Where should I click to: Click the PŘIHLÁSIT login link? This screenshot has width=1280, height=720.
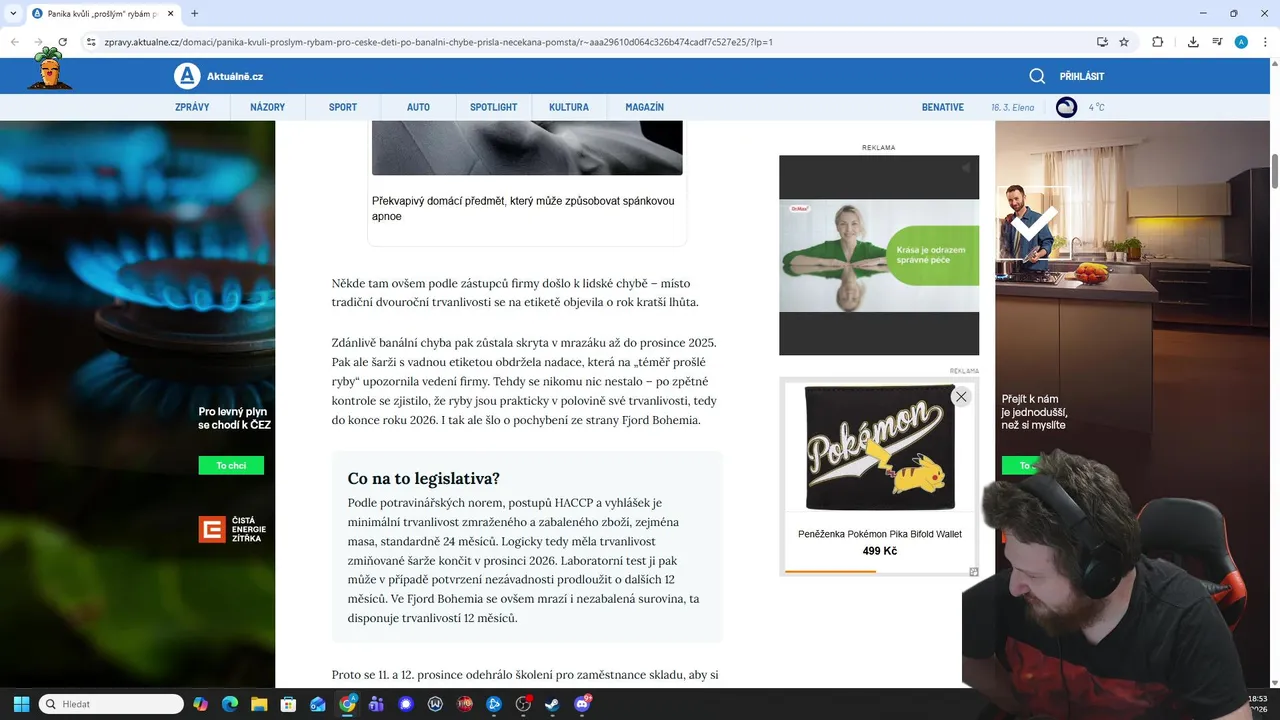(x=1082, y=76)
